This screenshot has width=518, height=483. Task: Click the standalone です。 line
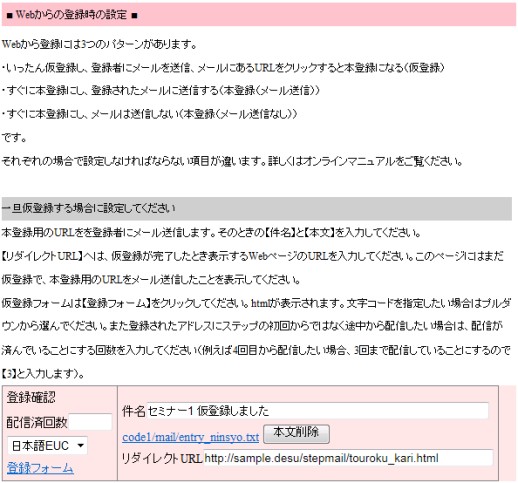coord(14,138)
